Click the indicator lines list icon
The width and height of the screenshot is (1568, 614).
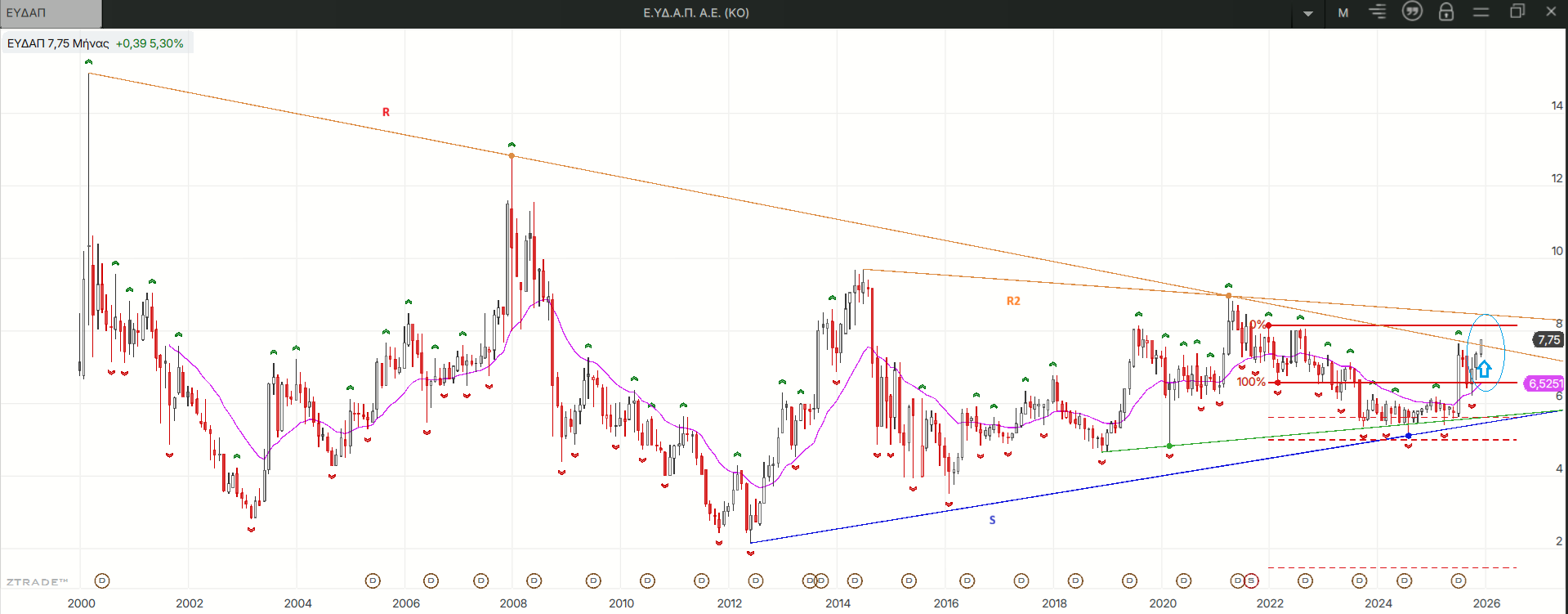[x=1378, y=12]
